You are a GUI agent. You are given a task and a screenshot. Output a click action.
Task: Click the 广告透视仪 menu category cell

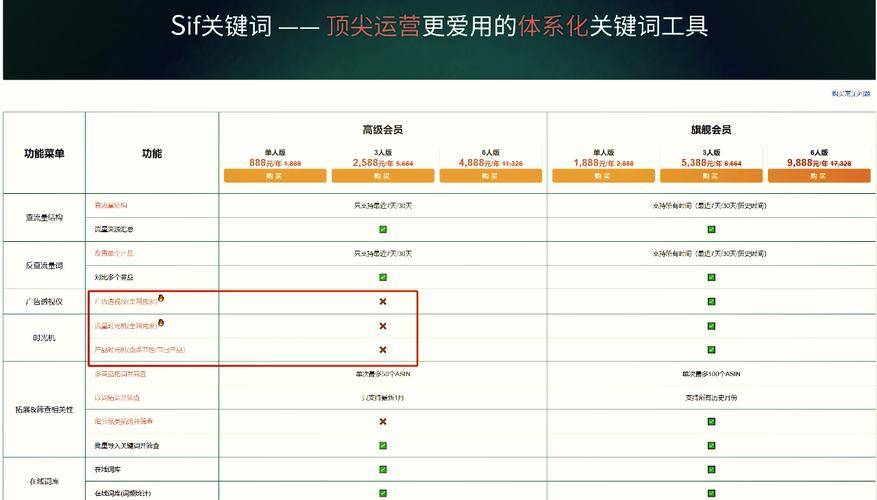pos(44,301)
